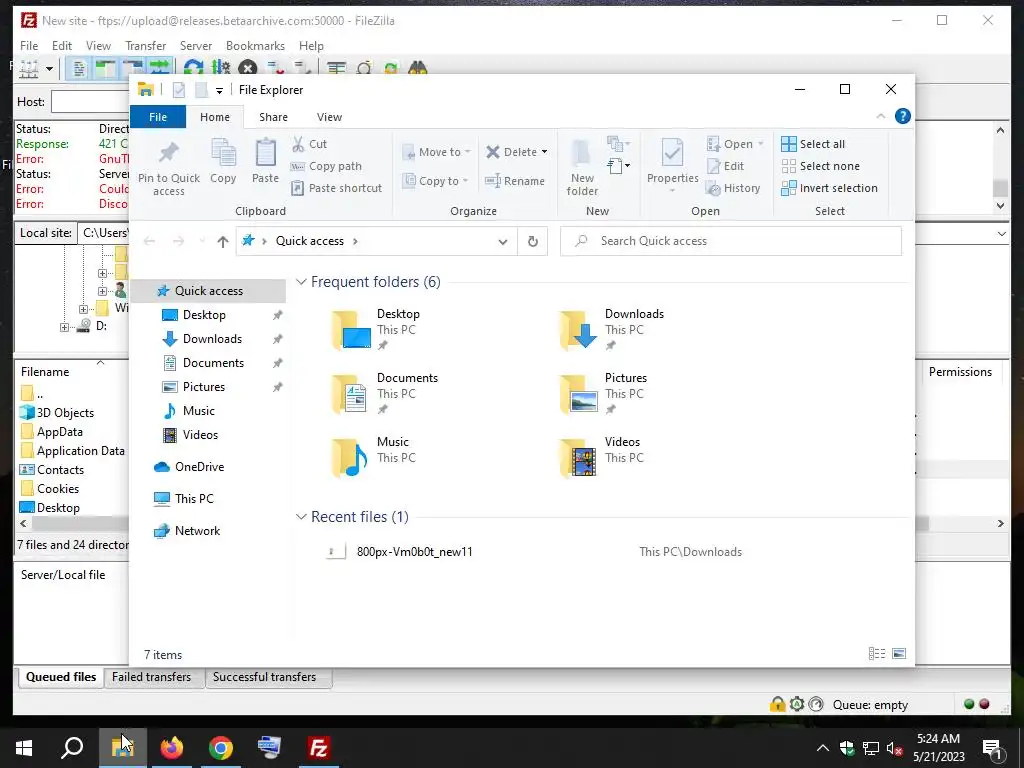Click Copy path
Image resolution: width=1024 pixels, height=768 pixels.
coord(327,166)
